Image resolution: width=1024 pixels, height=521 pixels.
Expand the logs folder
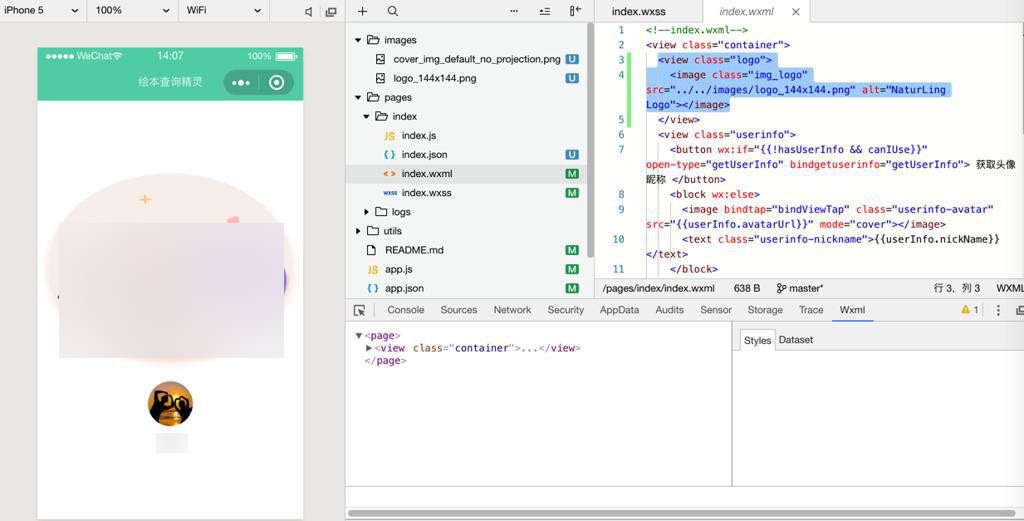pyautogui.click(x=366, y=212)
